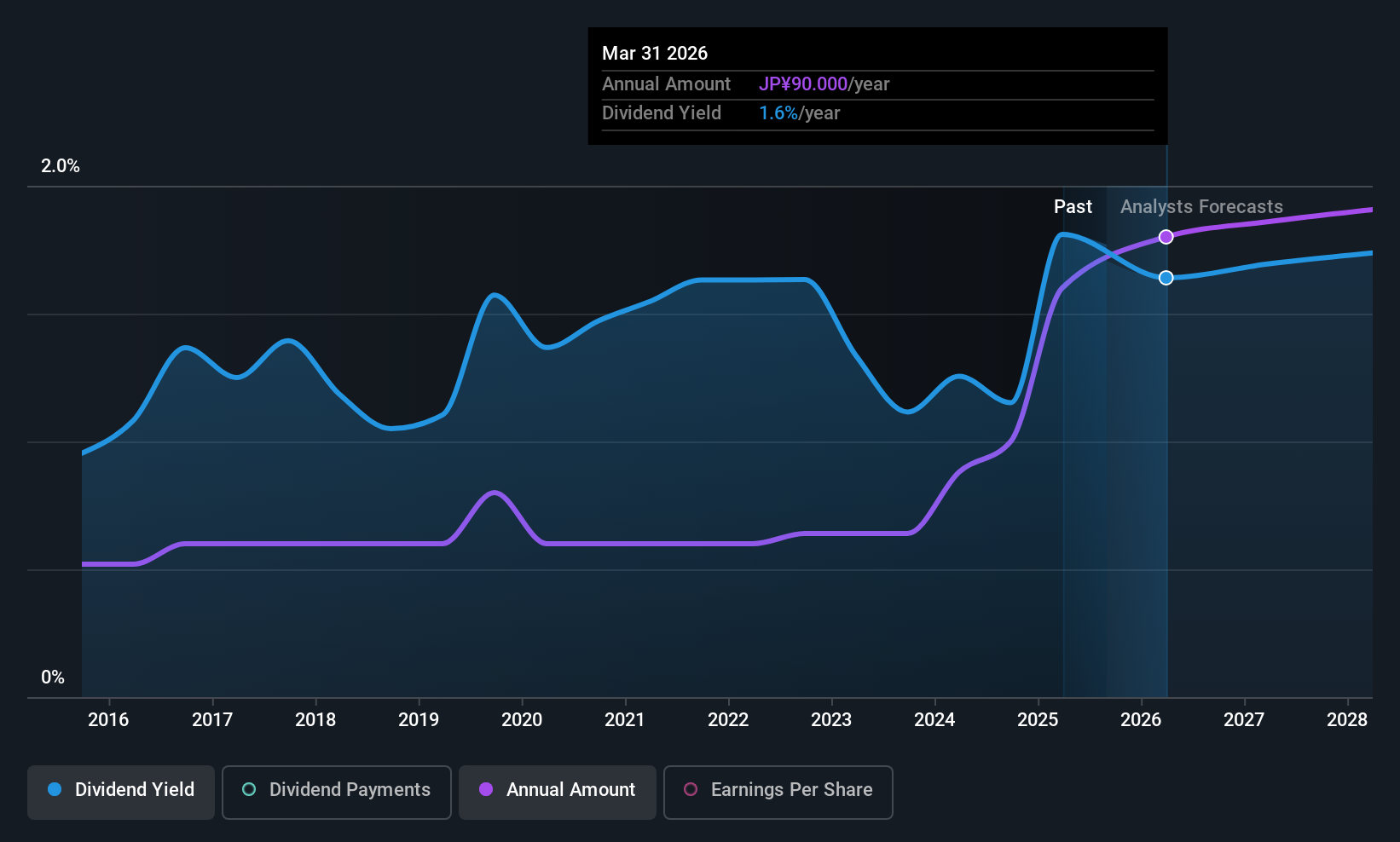Click the 1.6% dividend yield tooltip value
1400x842 pixels.
[x=778, y=113]
